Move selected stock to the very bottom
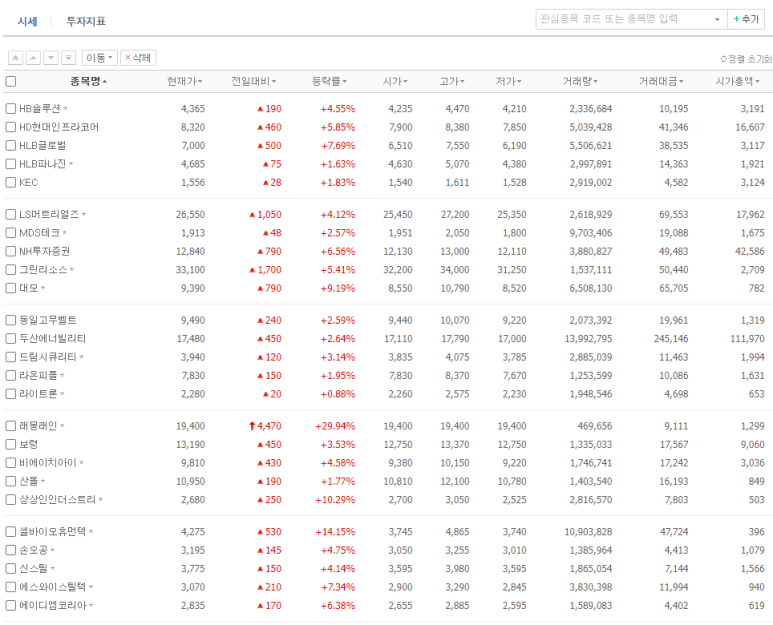 [x=69, y=58]
